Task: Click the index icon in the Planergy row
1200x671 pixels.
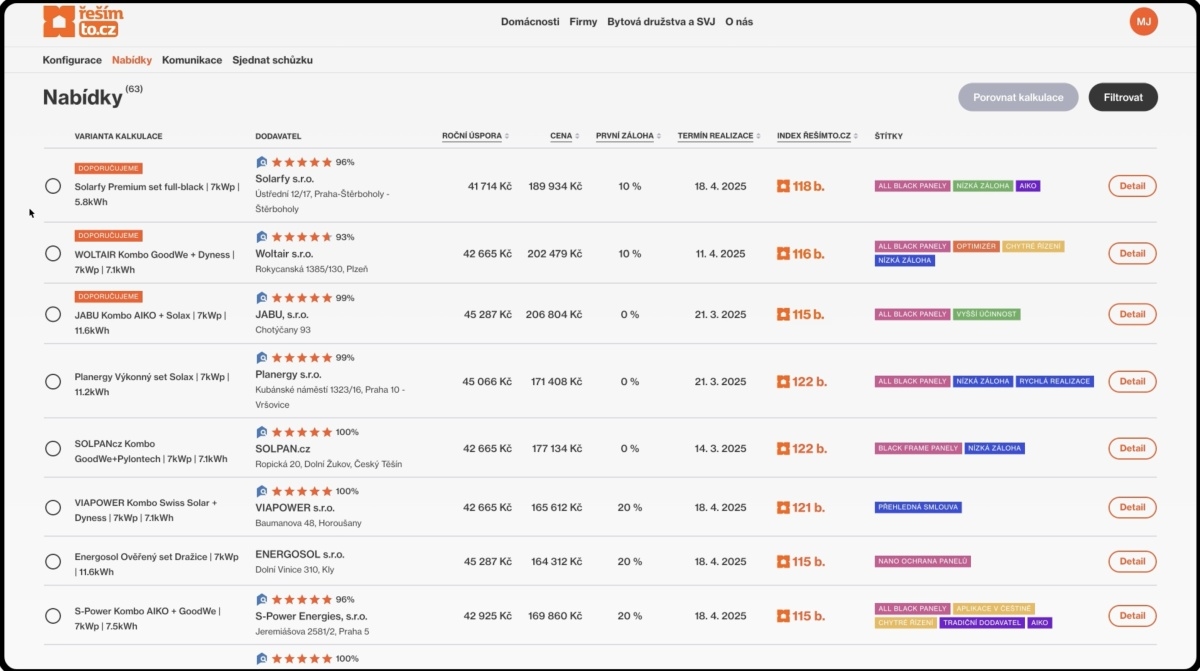Action: point(783,381)
